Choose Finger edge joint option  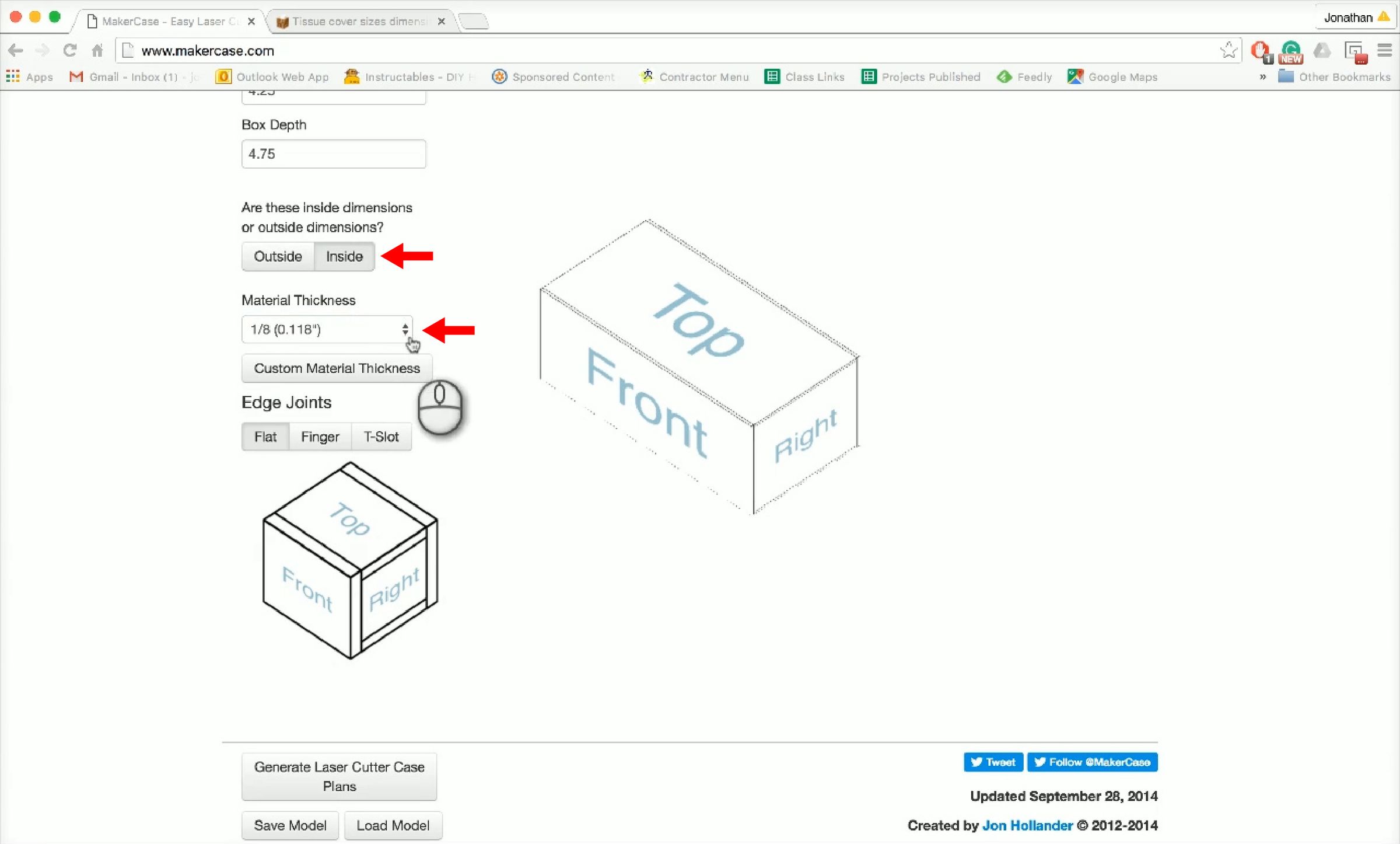(320, 437)
